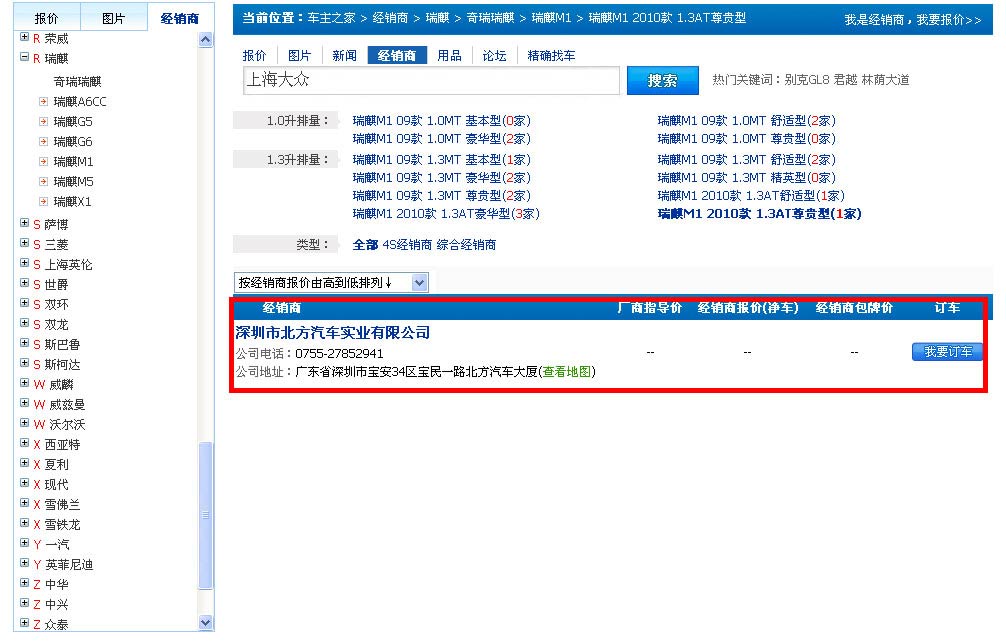Viewport: 1006px width, 643px height.
Task: Click the 奇瑞瑞麒 breadcrumb link
Action: (490, 18)
